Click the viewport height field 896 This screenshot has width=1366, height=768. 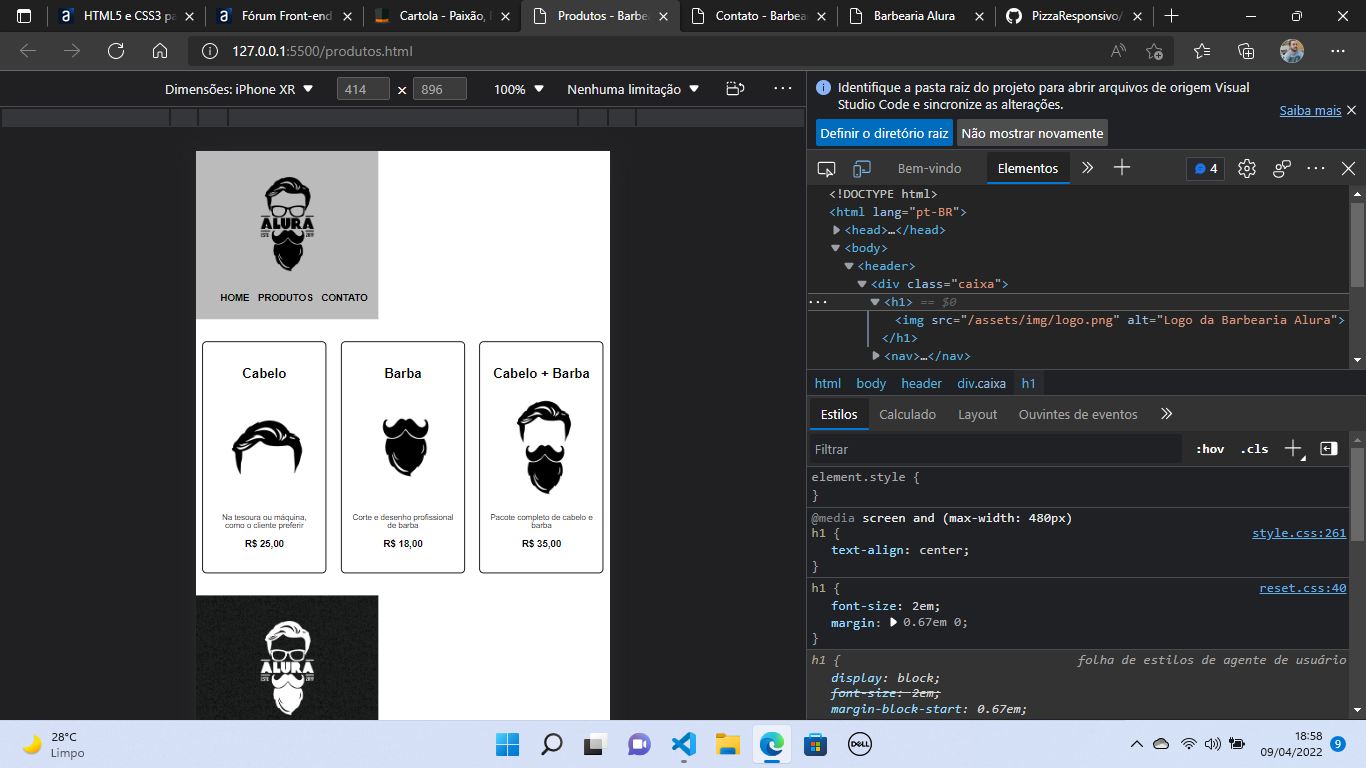(440, 89)
